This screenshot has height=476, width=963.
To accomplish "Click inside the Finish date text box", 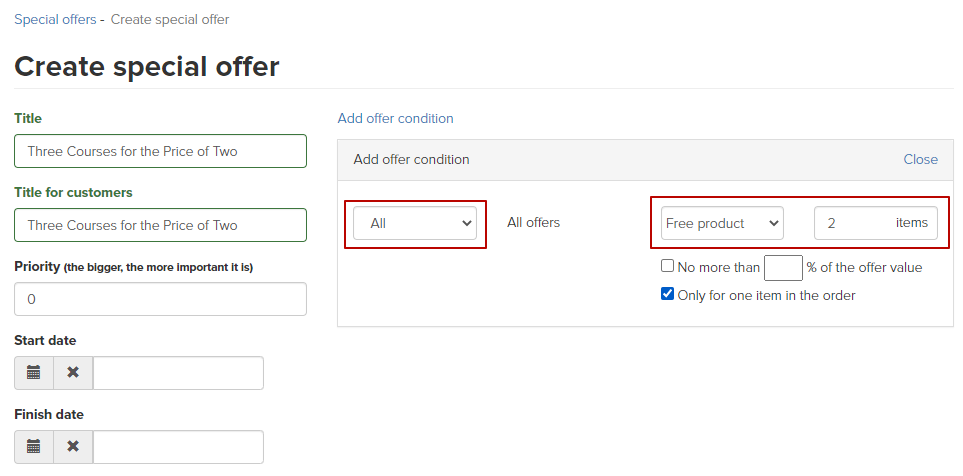I will tap(178, 447).
